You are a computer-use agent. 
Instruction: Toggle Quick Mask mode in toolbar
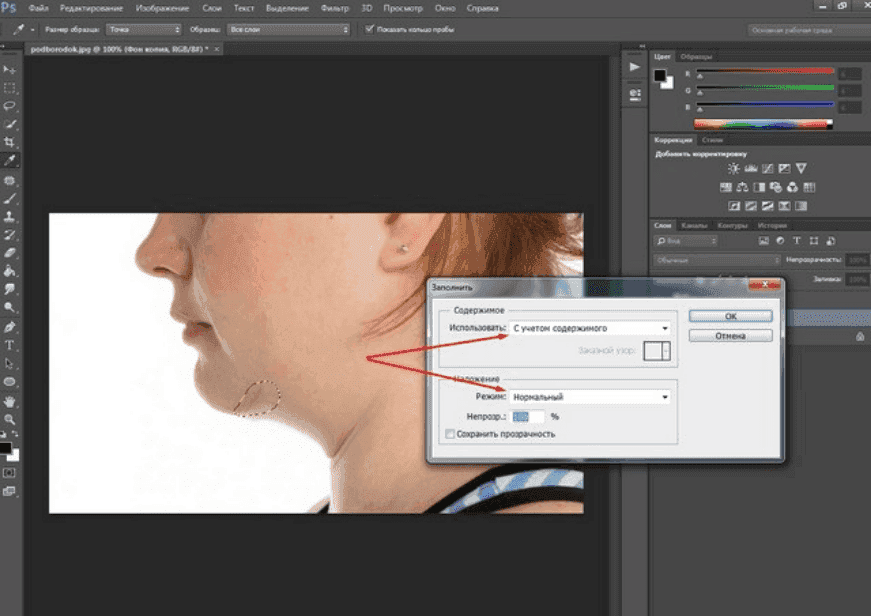coord(9,472)
